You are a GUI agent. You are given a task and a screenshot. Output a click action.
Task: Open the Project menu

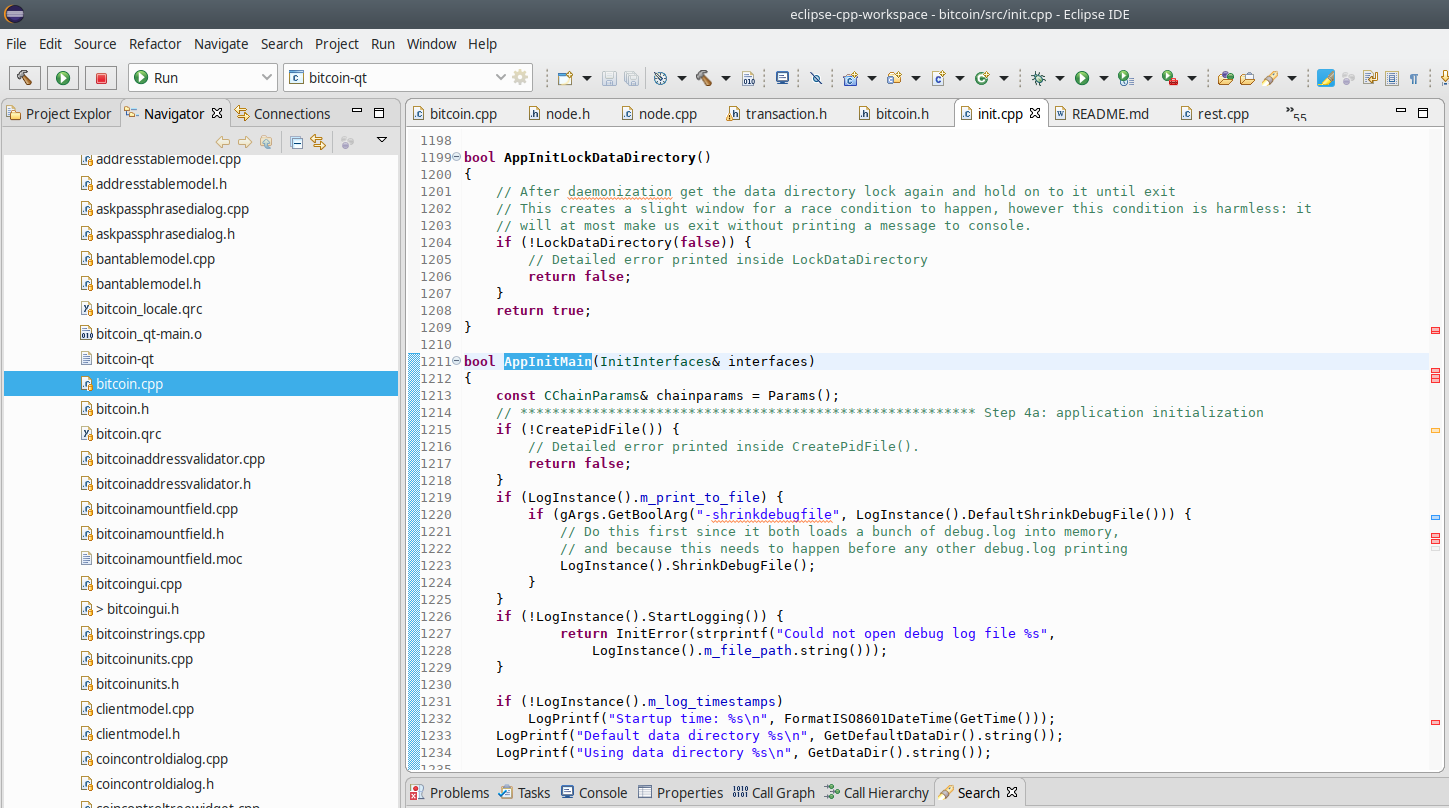tap(337, 44)
